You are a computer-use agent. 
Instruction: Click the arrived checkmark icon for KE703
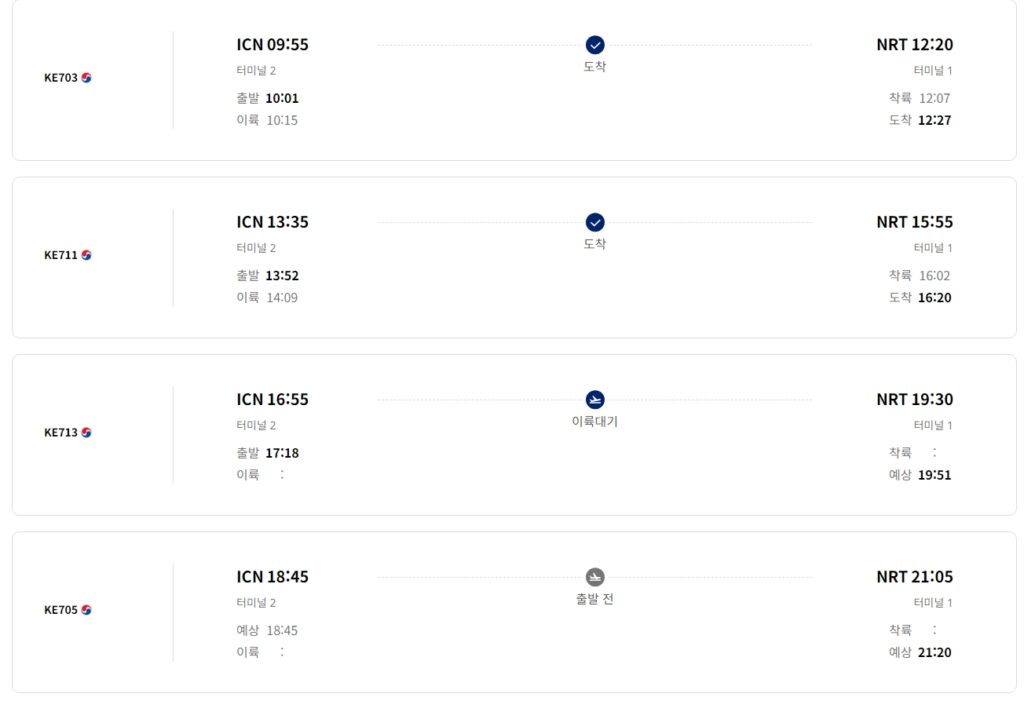pos(594,45)
